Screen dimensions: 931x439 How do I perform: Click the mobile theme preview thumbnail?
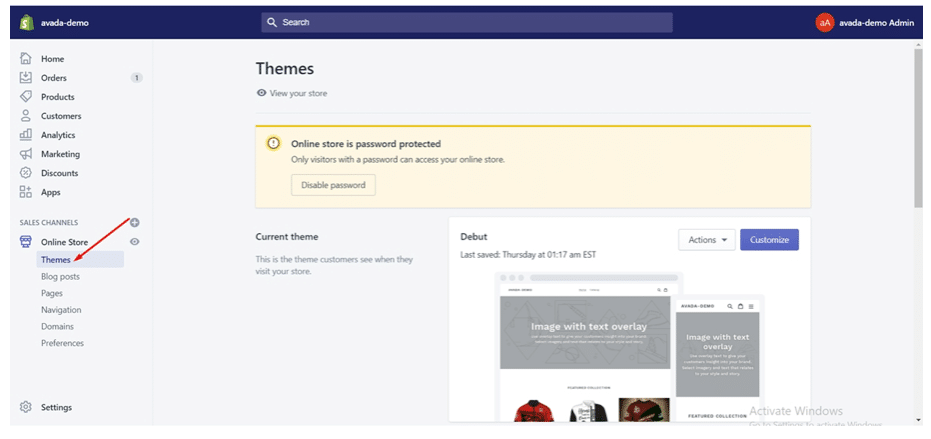coord(718,359)
